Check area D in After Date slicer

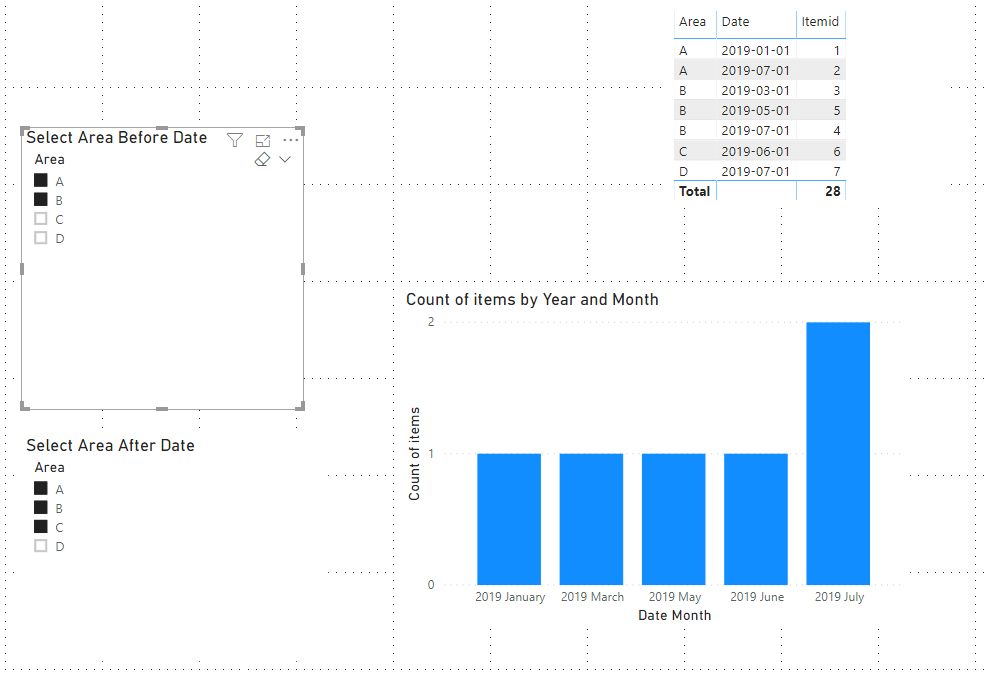[41, 545]
